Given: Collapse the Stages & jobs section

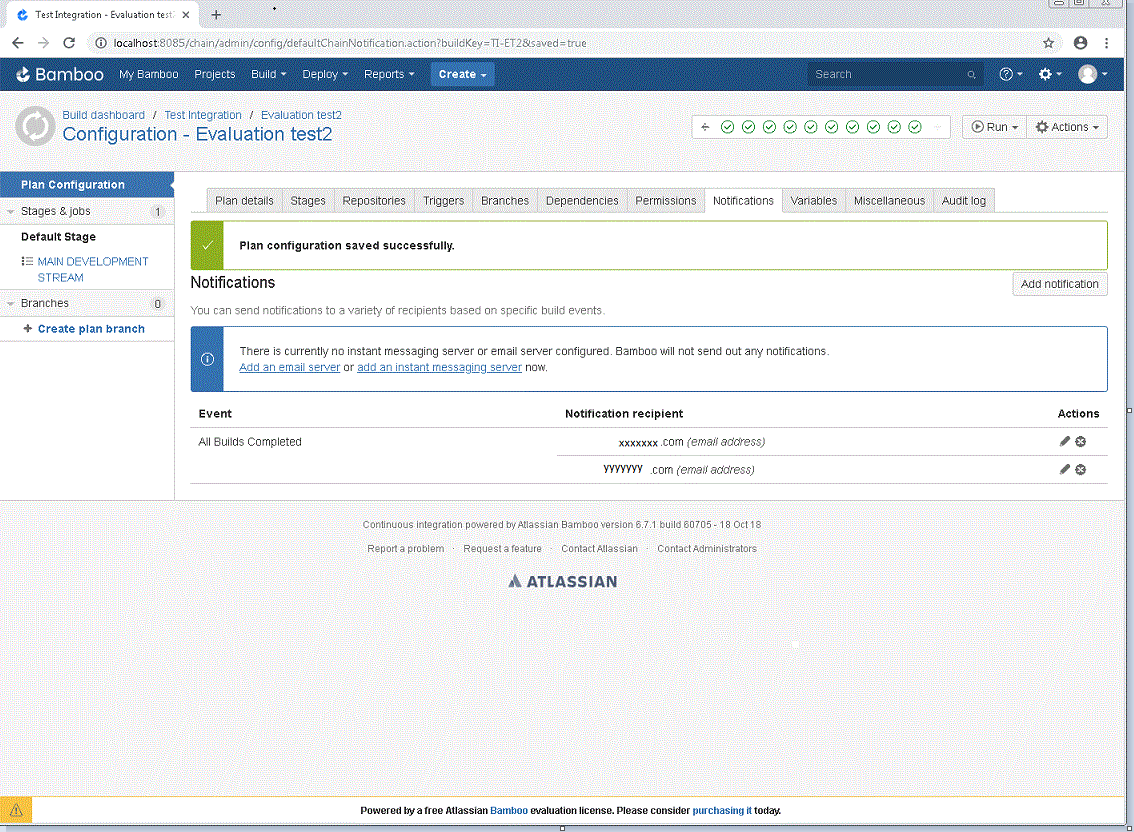Looking at the screenshot, I should pyautogui.click(x=11, y=212).
